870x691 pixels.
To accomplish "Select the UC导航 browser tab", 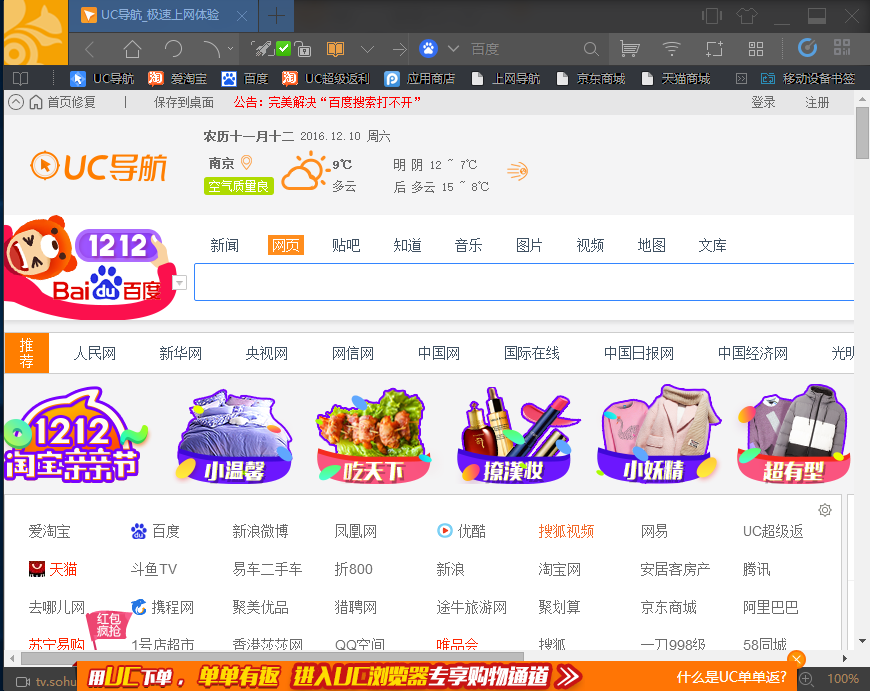I will tap(164, 16).
